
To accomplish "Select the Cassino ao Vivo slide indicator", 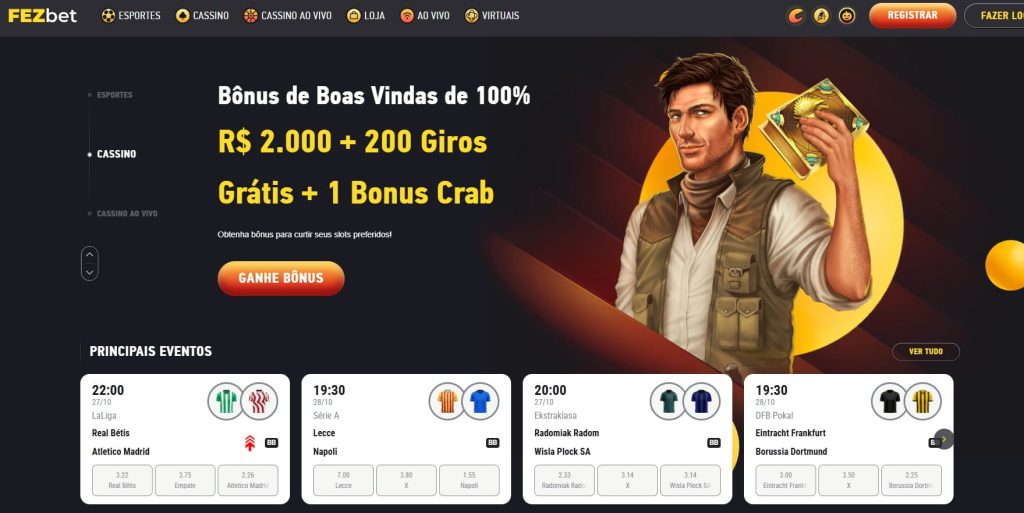I will coord(123,213).
